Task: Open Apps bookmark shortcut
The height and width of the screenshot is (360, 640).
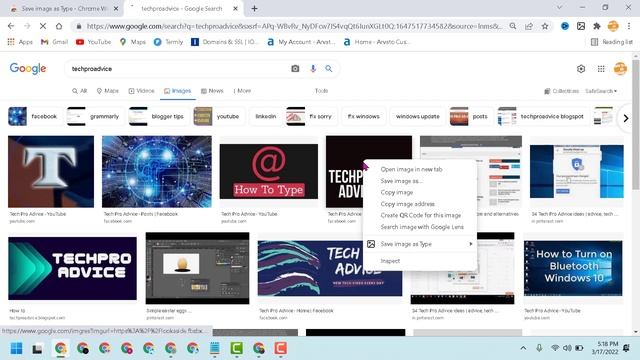Action: coord(20,42)
